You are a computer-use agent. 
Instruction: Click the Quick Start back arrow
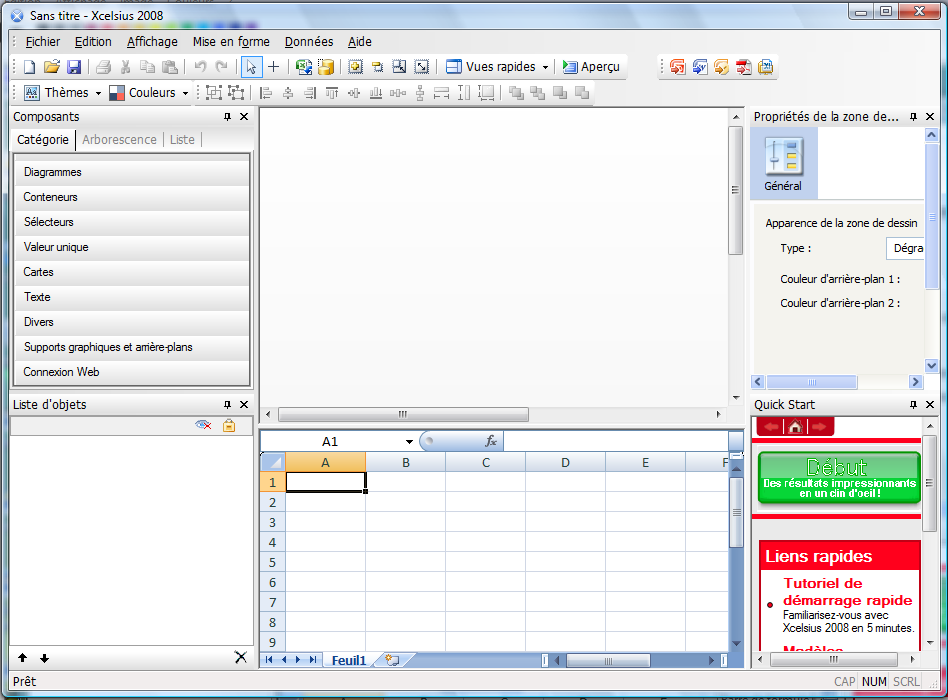tap(771, 427)
